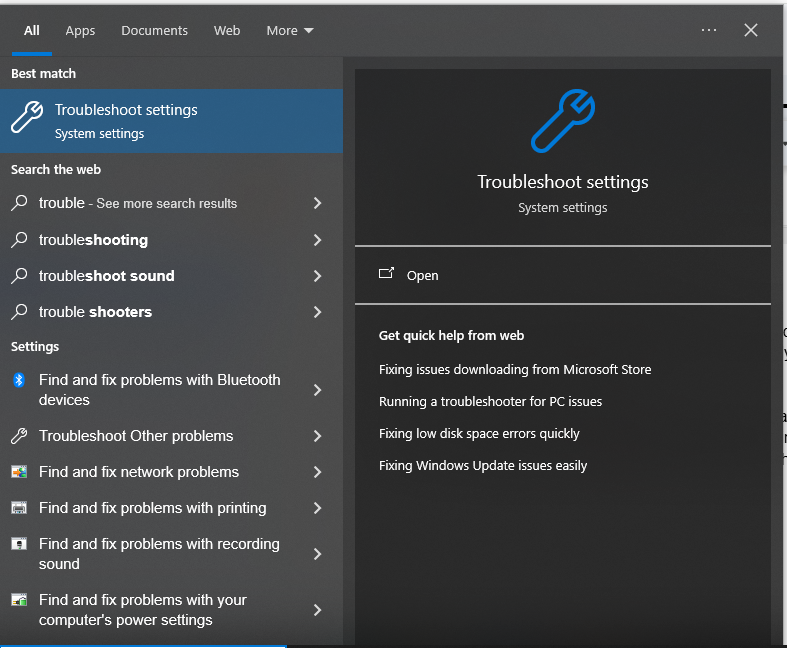Select 'Find and fix problems with printing'
787x648 pixels.
click(153, 508)
